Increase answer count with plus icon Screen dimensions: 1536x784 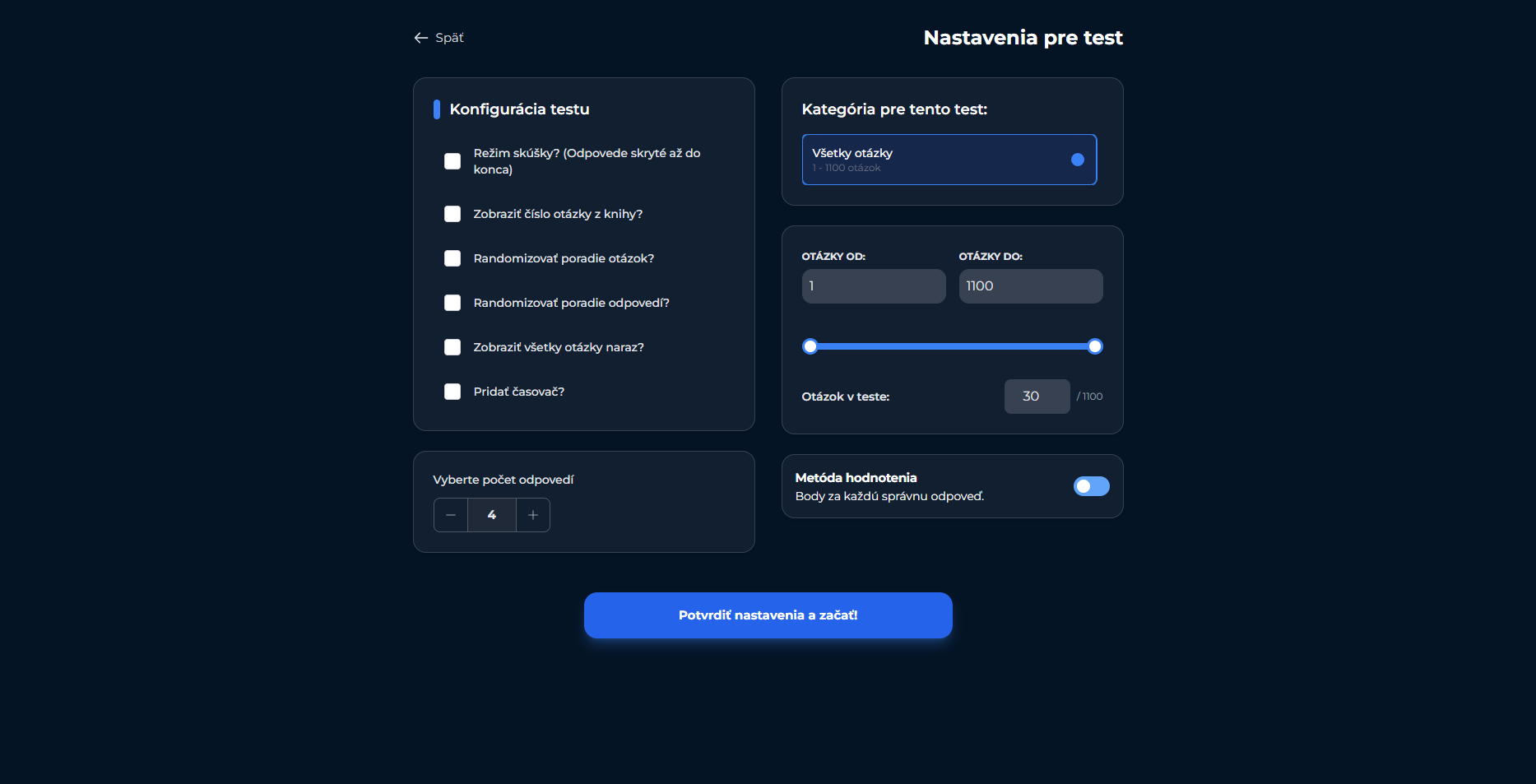pos(533,515)
